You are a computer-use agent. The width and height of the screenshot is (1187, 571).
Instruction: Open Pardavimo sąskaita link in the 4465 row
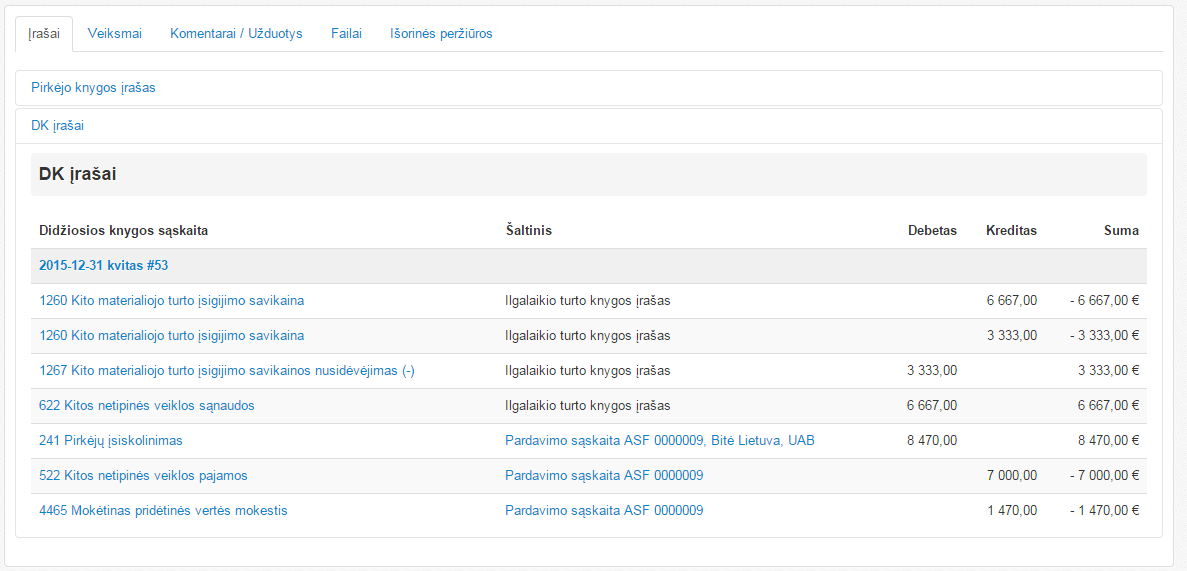click(x=604, y=510)
